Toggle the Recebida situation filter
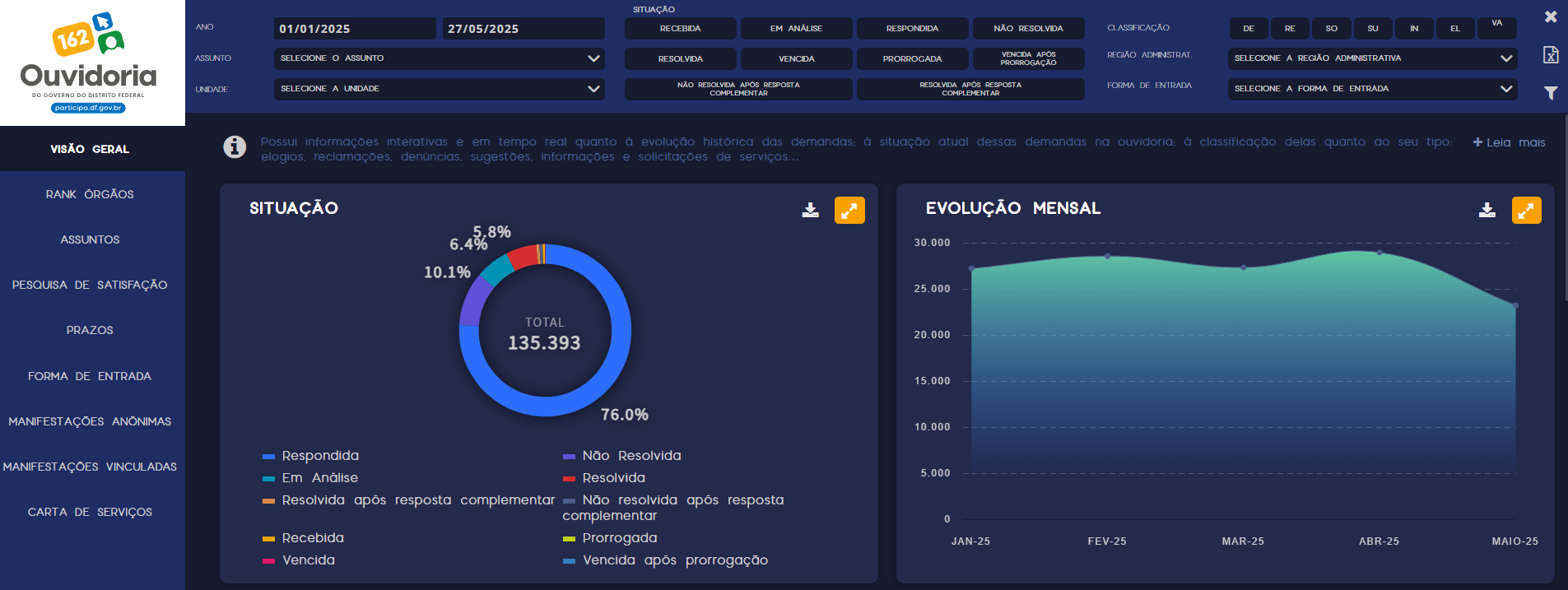 pyautogui.click(x=680, y=29)
